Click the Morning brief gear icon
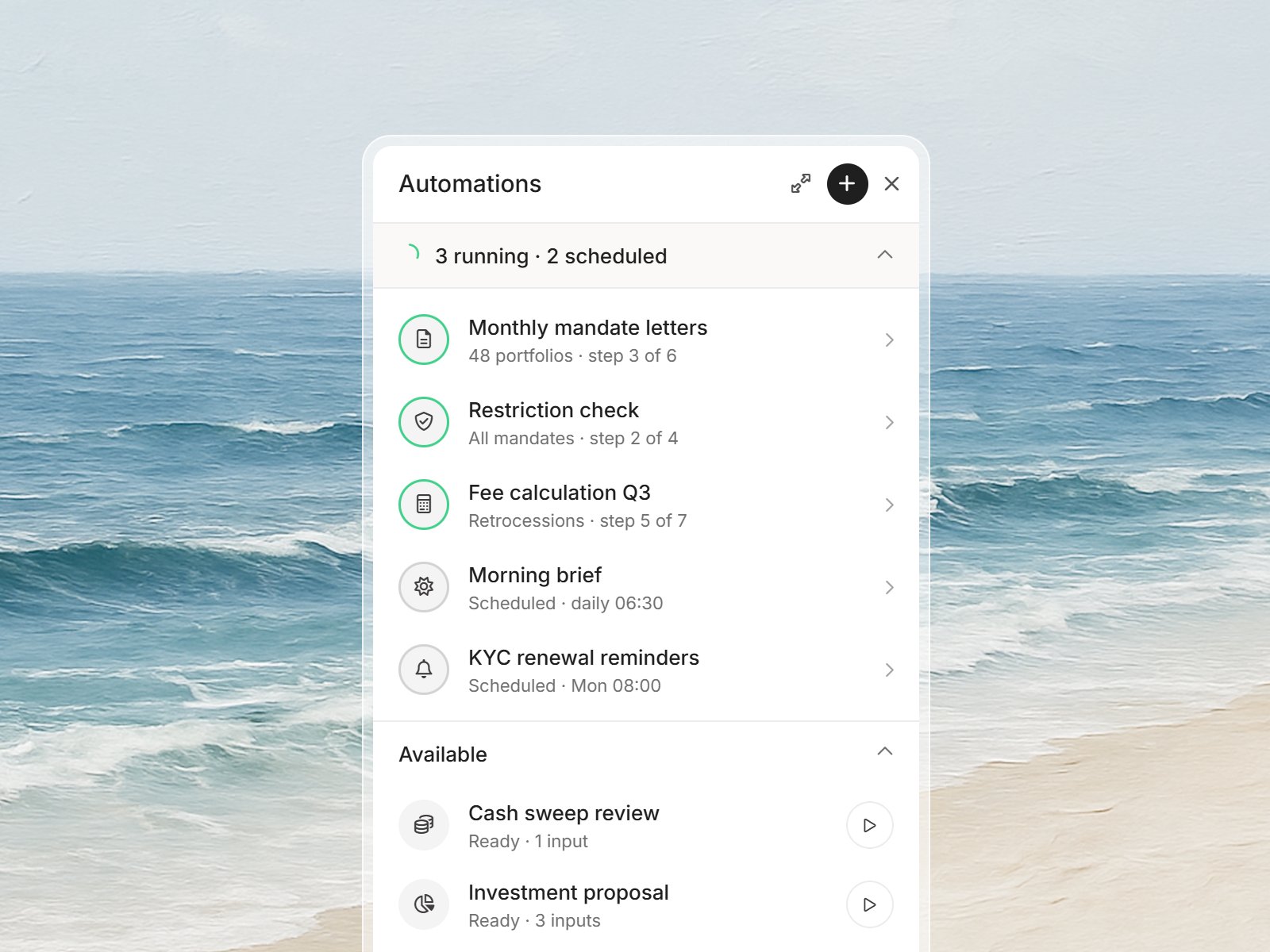 (x=424, y=587)
